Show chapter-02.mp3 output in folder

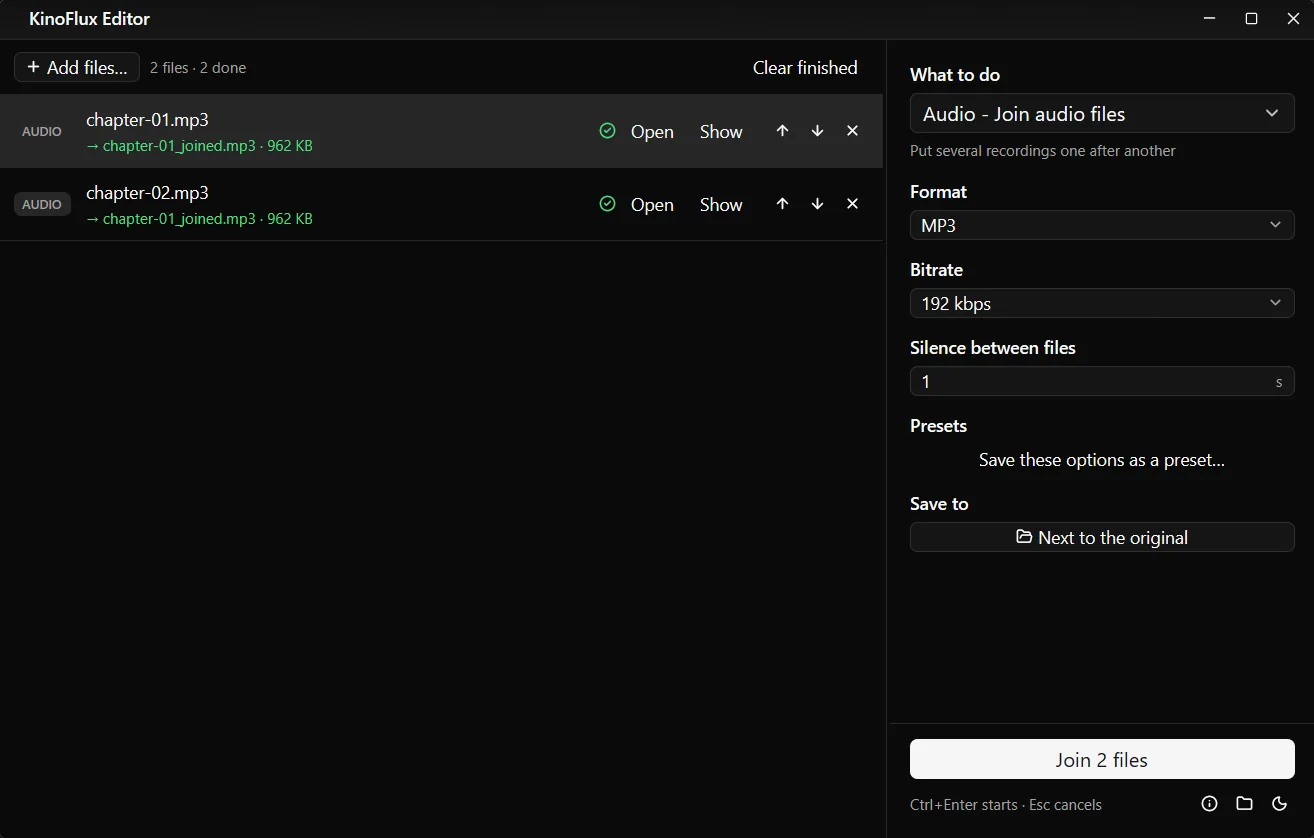[x=721, y=204]
